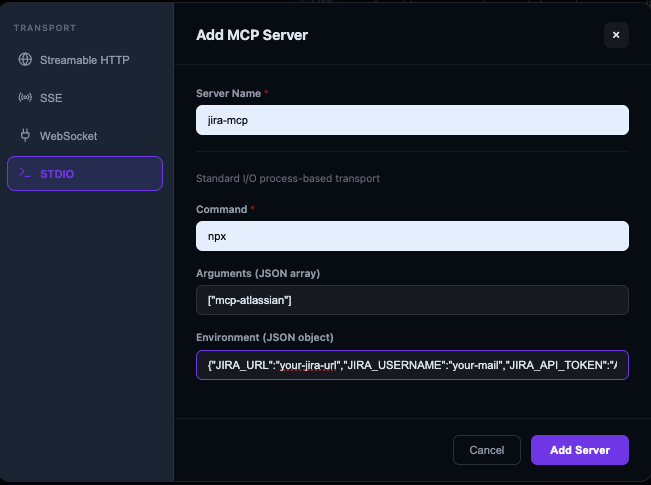The image size is (651, 485).
Task: Select the STDIO transport option
Action: coord(85,174)
